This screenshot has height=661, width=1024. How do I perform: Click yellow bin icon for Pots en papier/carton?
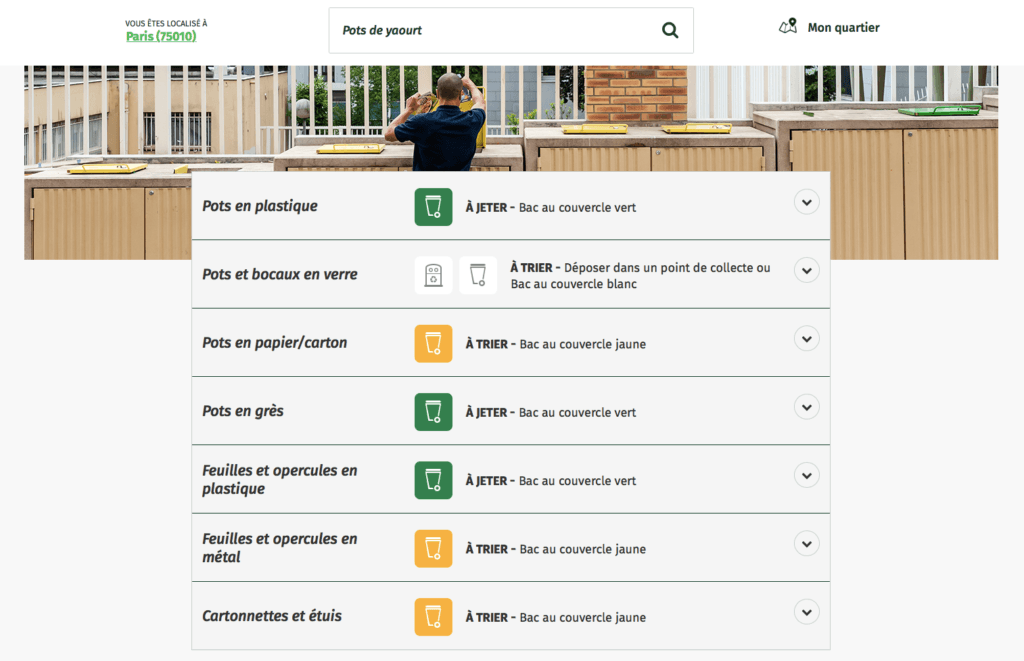433,344
